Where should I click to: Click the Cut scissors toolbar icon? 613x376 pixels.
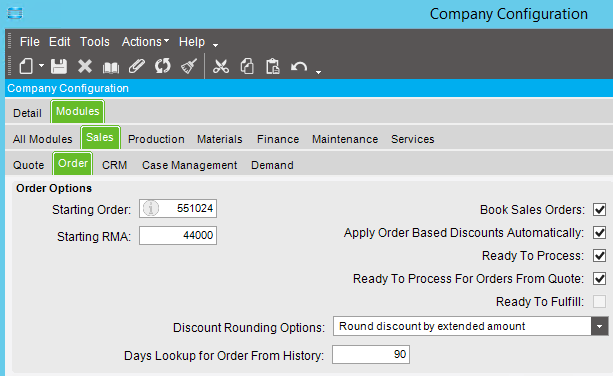click(x=221, y=66)
